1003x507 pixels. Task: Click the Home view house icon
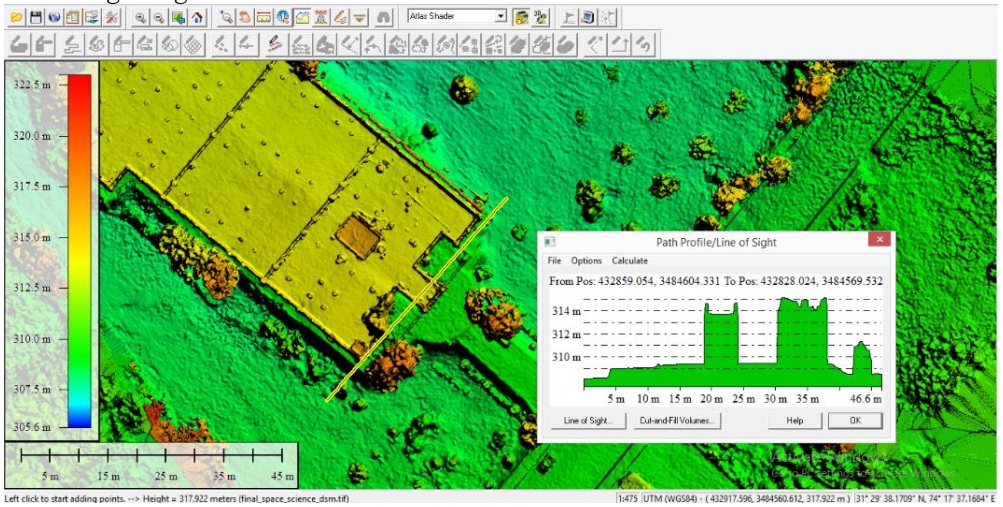[198, 17]
